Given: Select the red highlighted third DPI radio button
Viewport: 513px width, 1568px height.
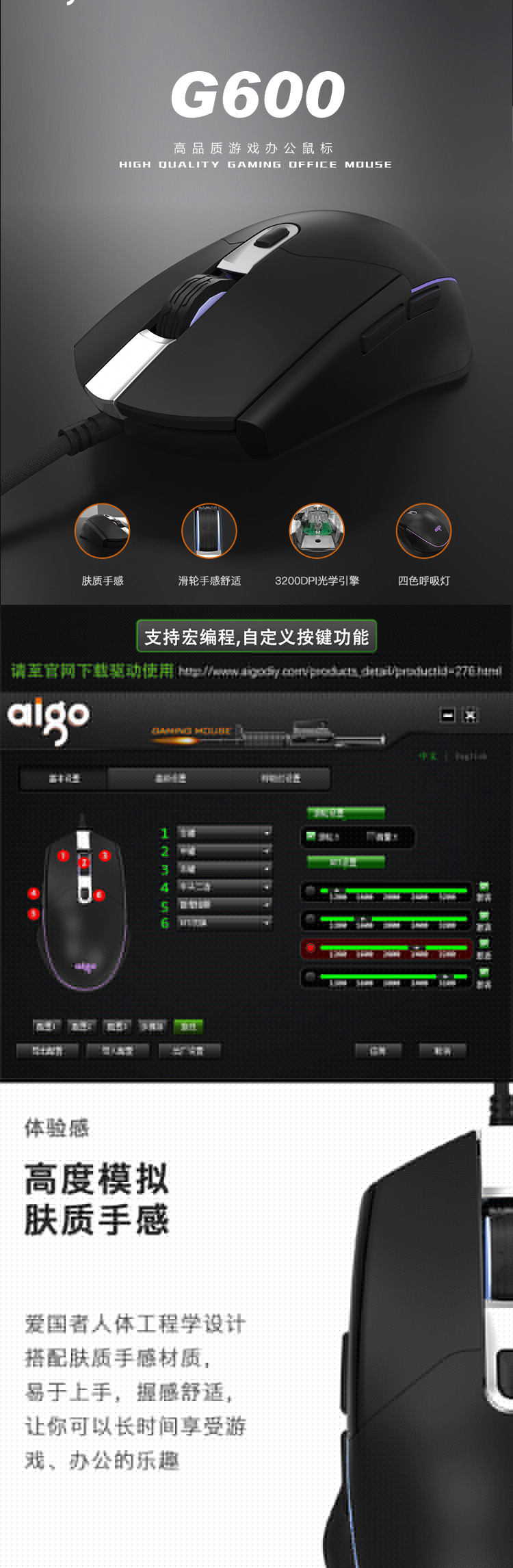Looking at the screenshot, I should 311,948.
